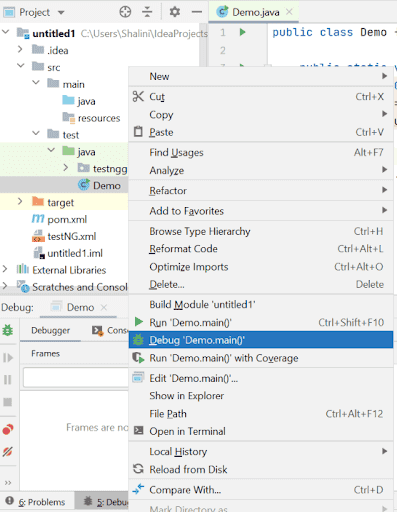Expand the testngg package
The height and width of the screenshot is (512, 397).
click(66, 168)
